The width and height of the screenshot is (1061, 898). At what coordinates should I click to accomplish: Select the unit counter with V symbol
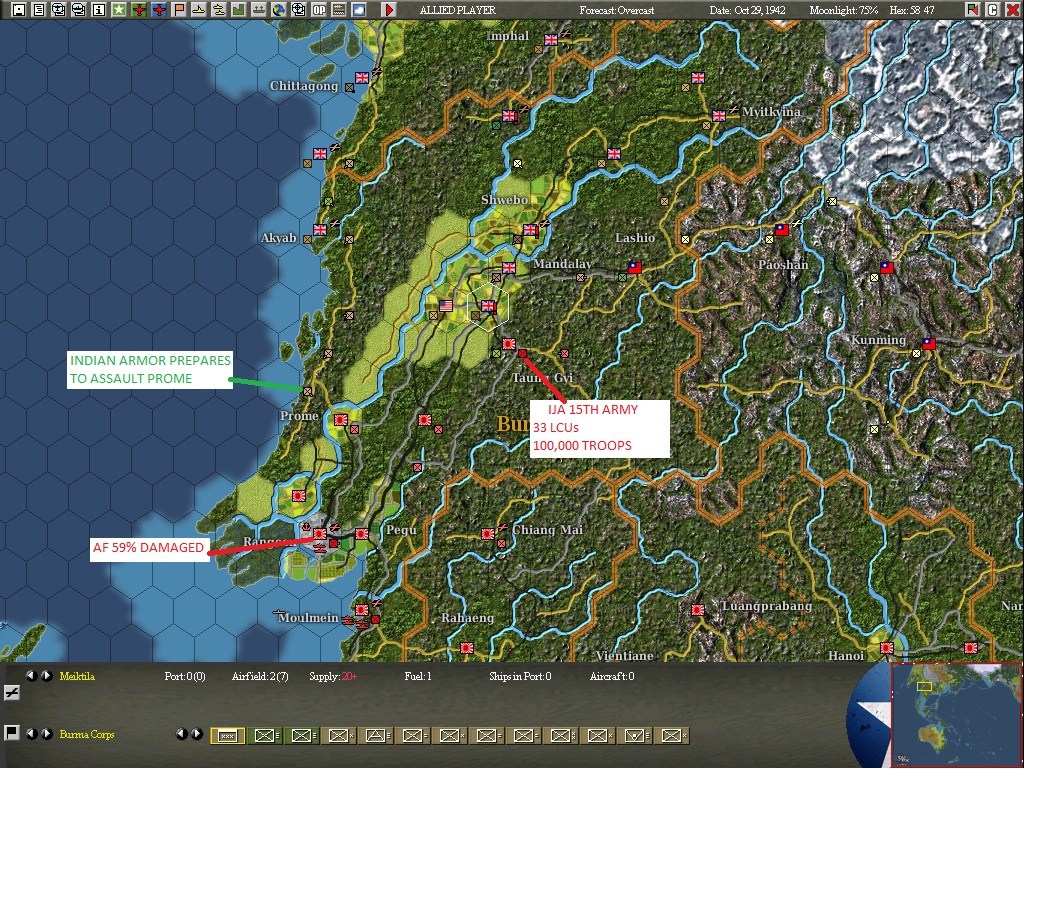pyautogui.click(x=636, y=736)
